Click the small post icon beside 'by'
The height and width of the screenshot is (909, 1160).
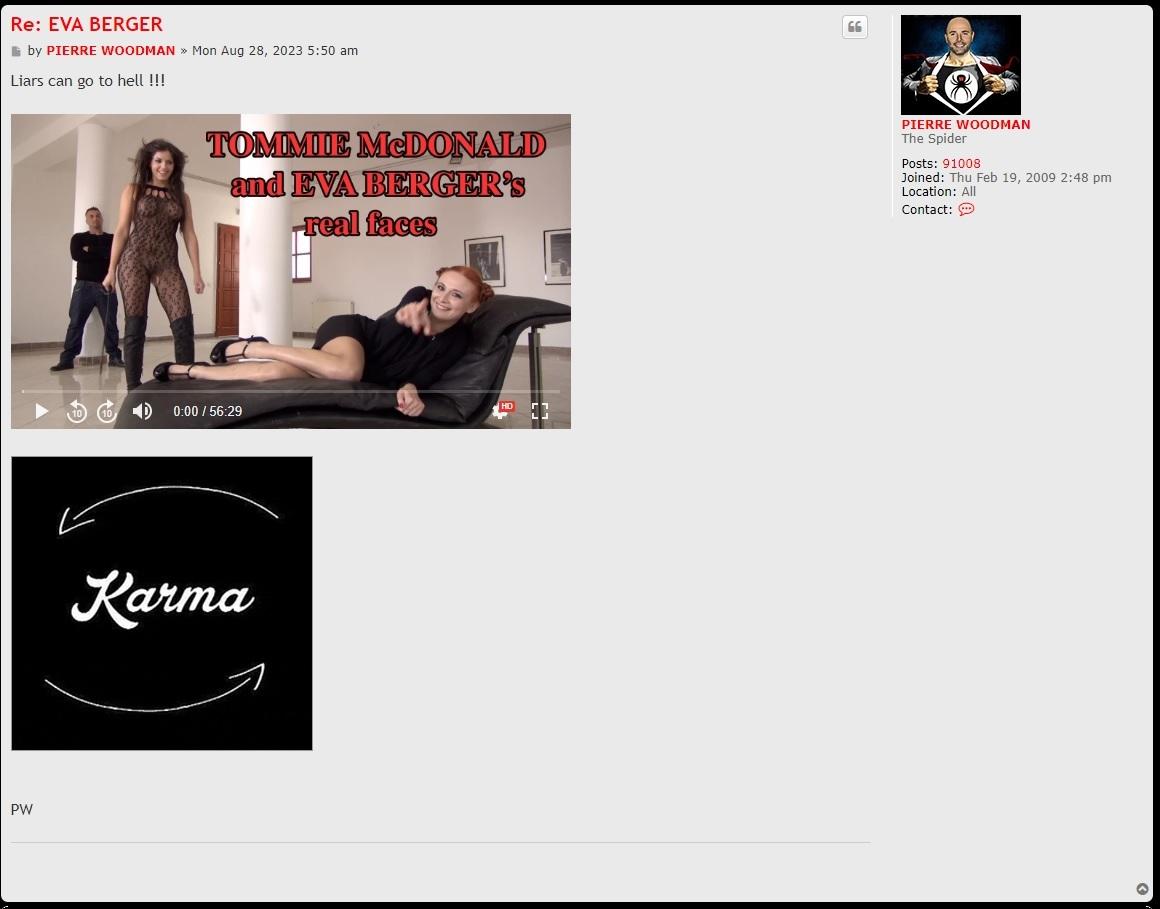16,51
